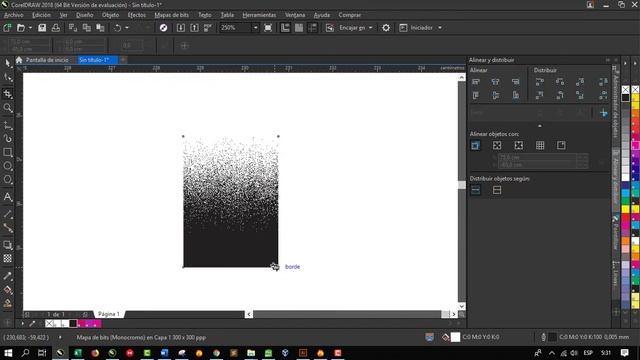Click Align right button in docker
Image resolution: width=640 pixels, height=360 pixels.
pos(516,82)
